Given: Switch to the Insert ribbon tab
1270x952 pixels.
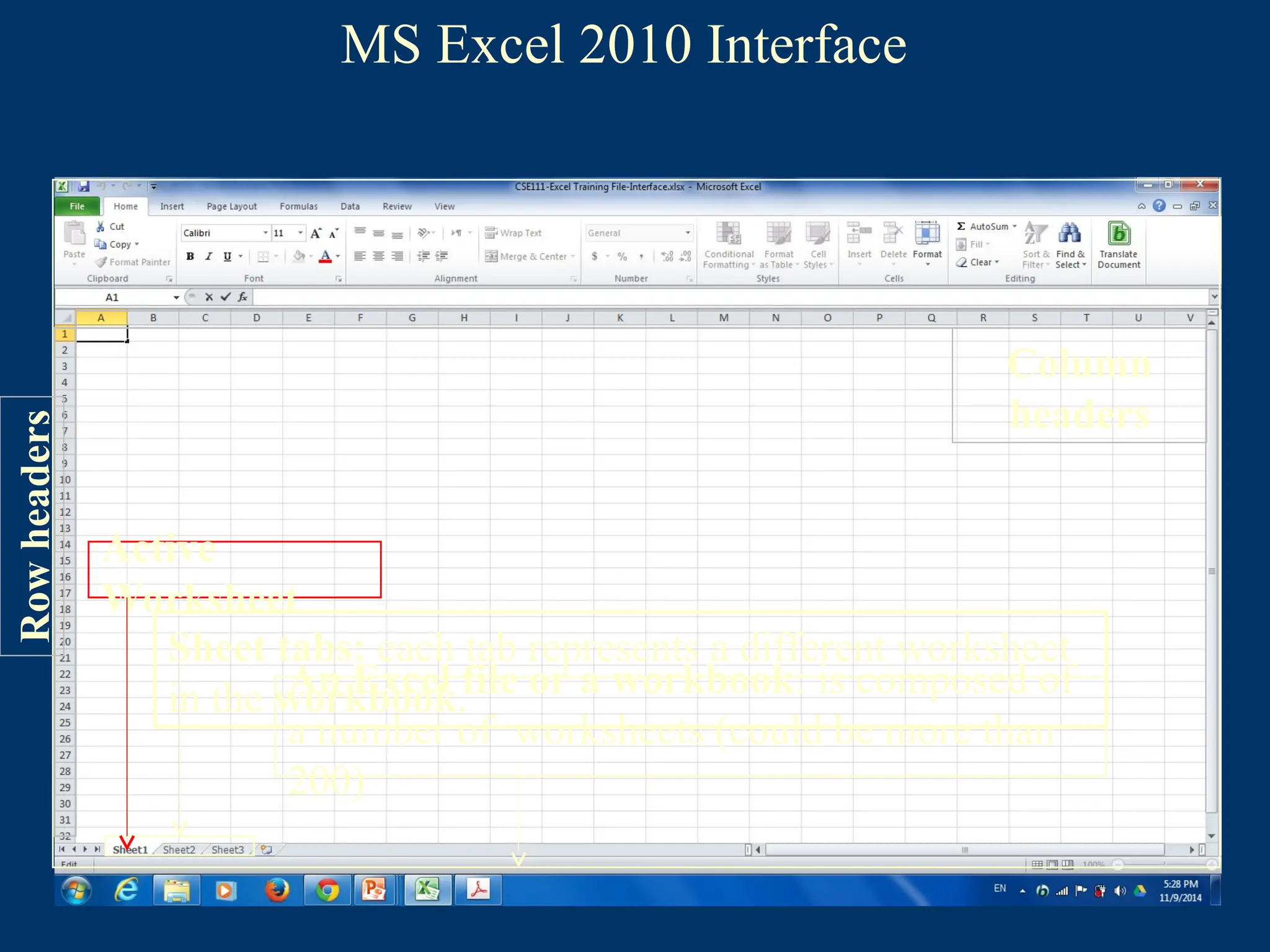Looking at the screenshot, I should point(172,206).
